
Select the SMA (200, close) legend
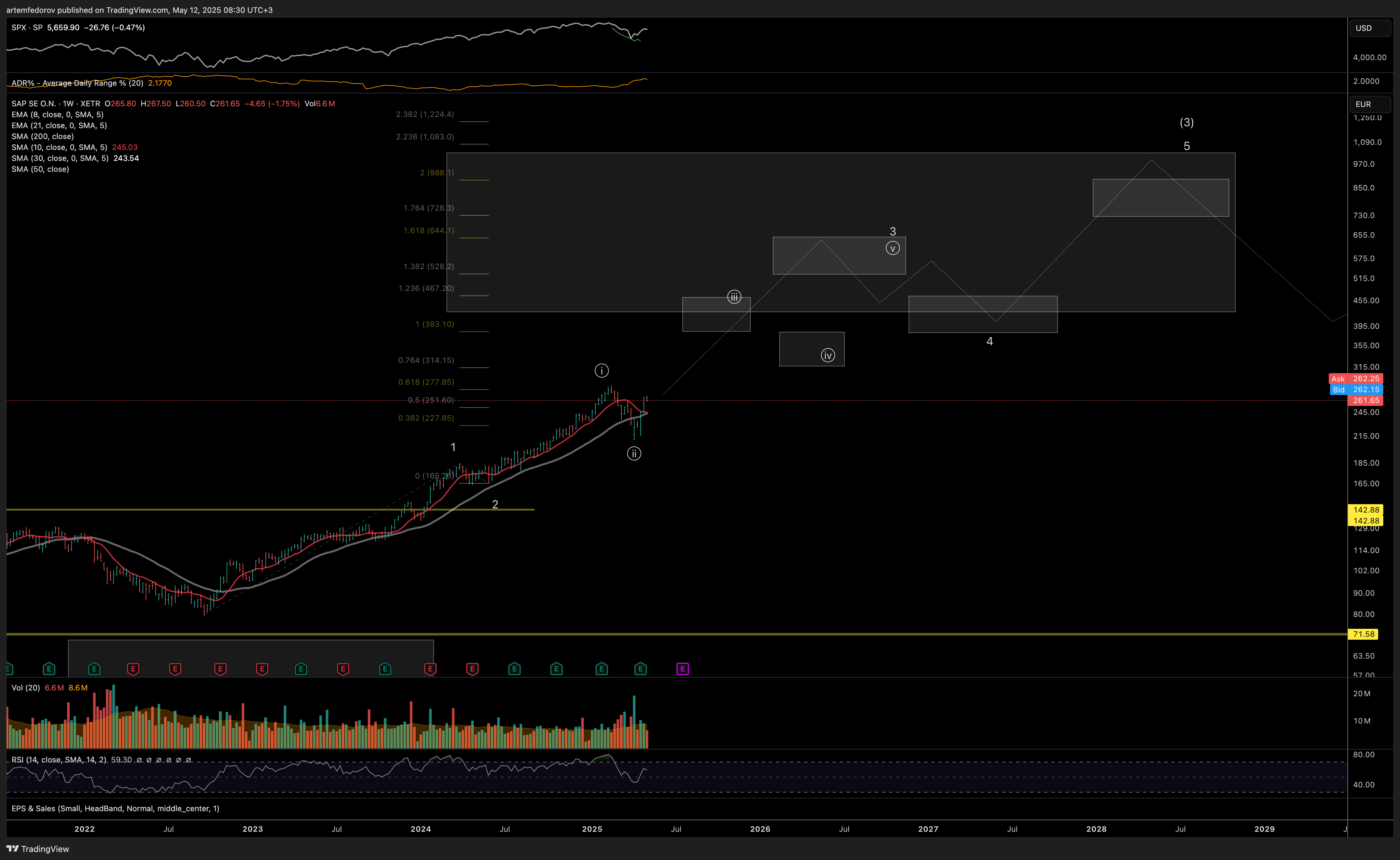click(x=43, y=136)
